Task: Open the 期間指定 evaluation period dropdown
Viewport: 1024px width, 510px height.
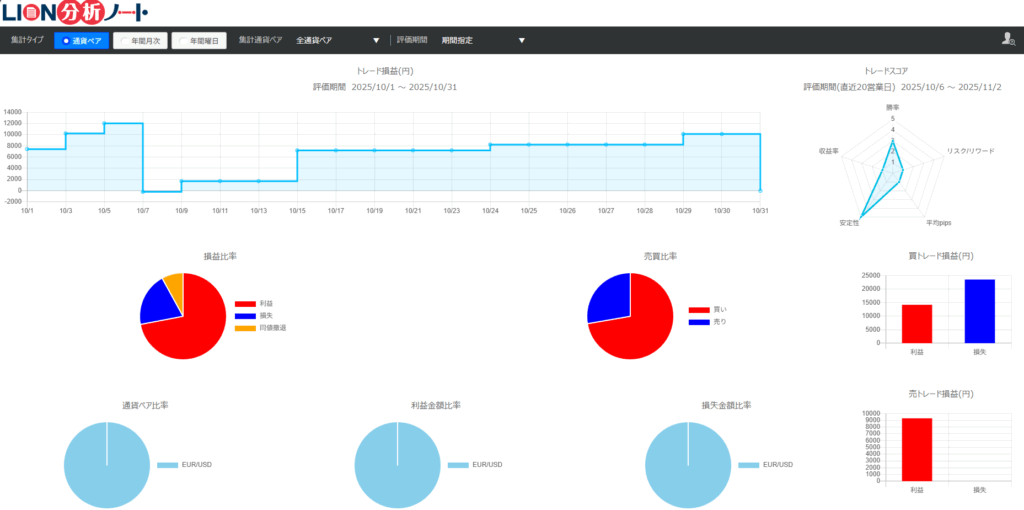Action: pyautogui.click(x=482, y=41)
